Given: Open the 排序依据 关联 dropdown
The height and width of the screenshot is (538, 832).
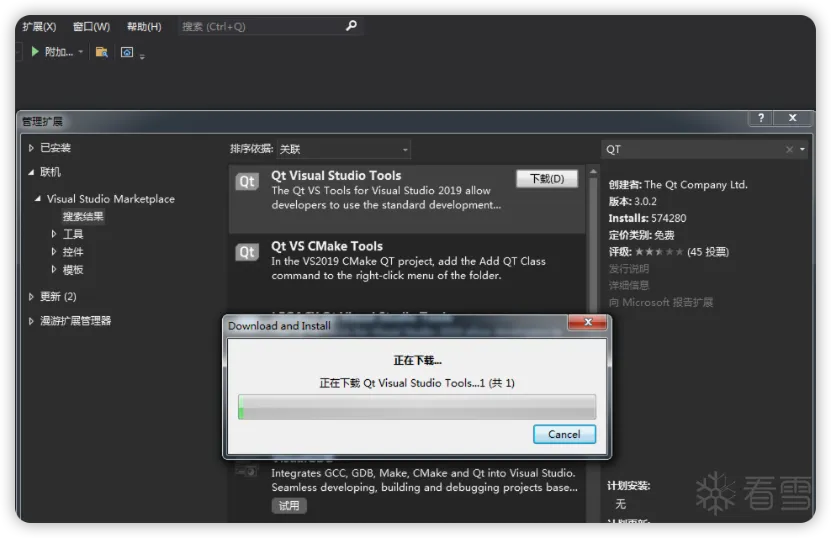Looking at the screenshot, I should pyautogui.click(x=343, y=149).
